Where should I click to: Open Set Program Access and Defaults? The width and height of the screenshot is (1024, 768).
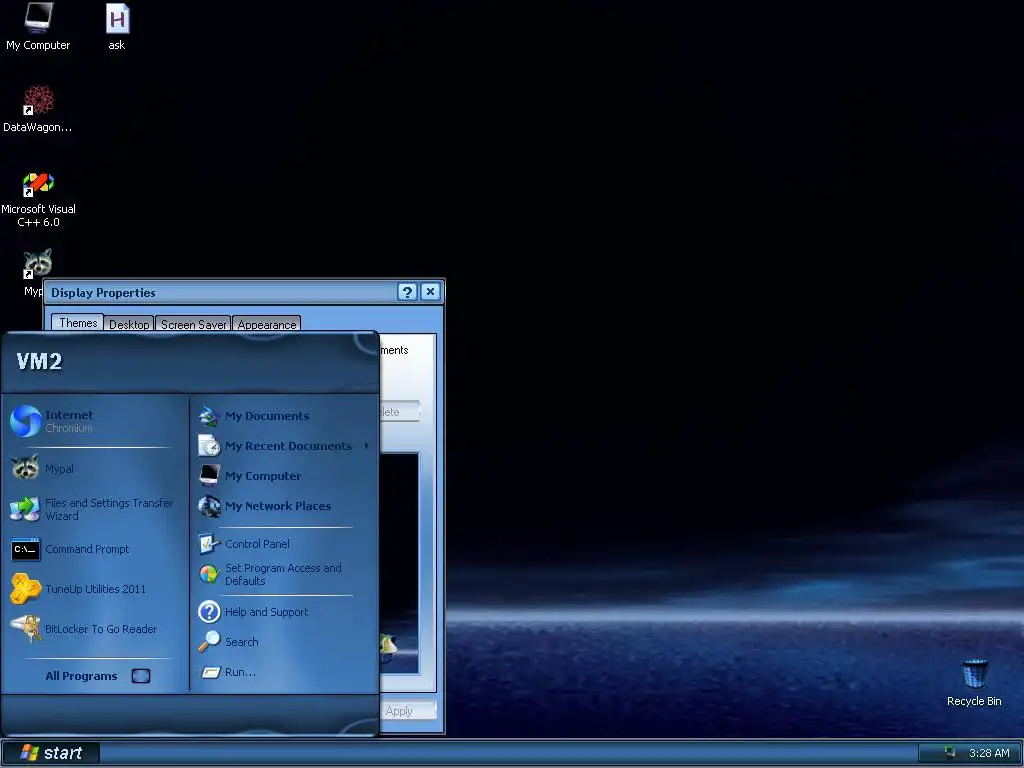pyautogui.click(x=282, y=574)
